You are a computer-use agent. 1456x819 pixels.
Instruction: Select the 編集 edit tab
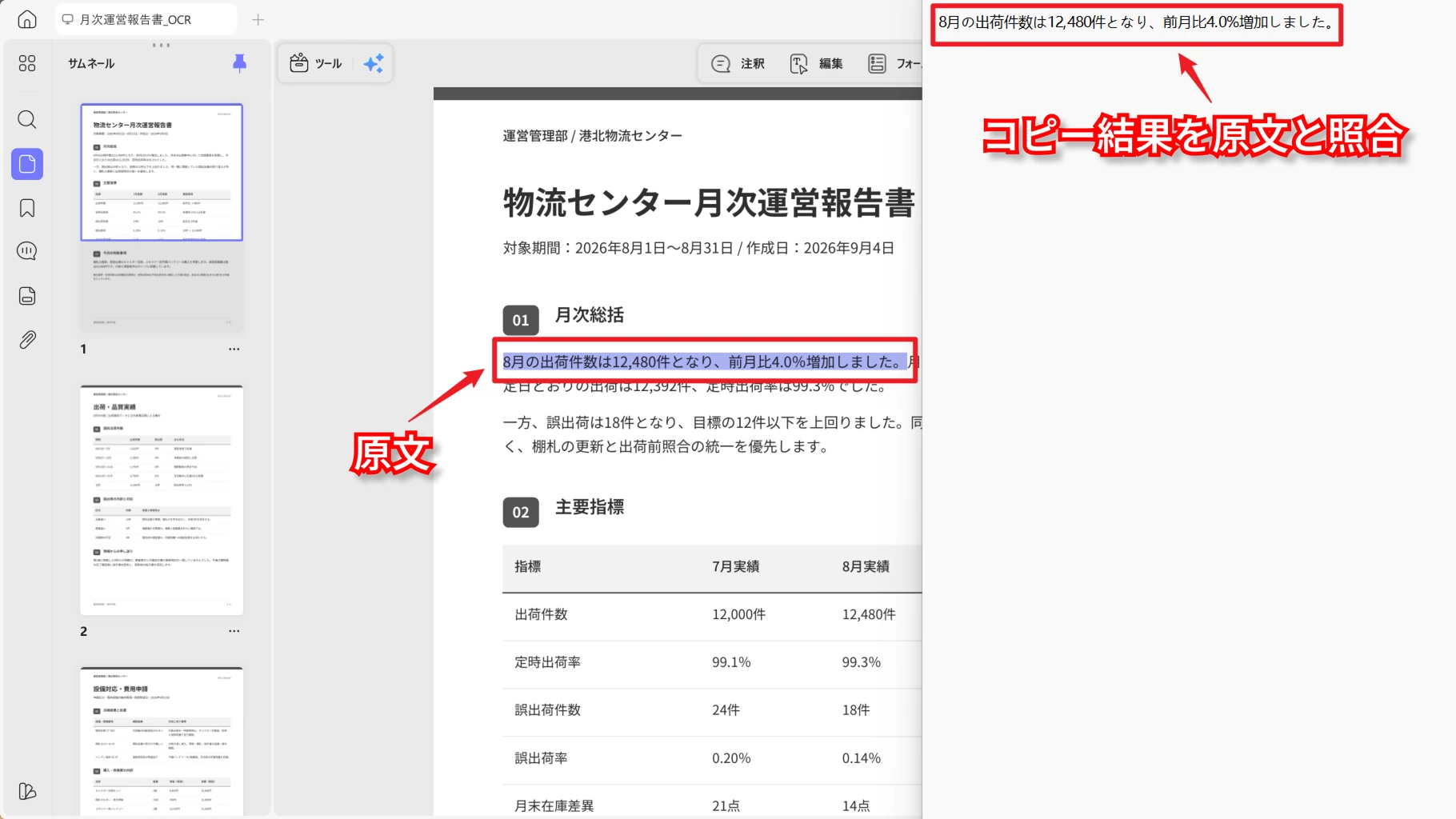point(816,63)
